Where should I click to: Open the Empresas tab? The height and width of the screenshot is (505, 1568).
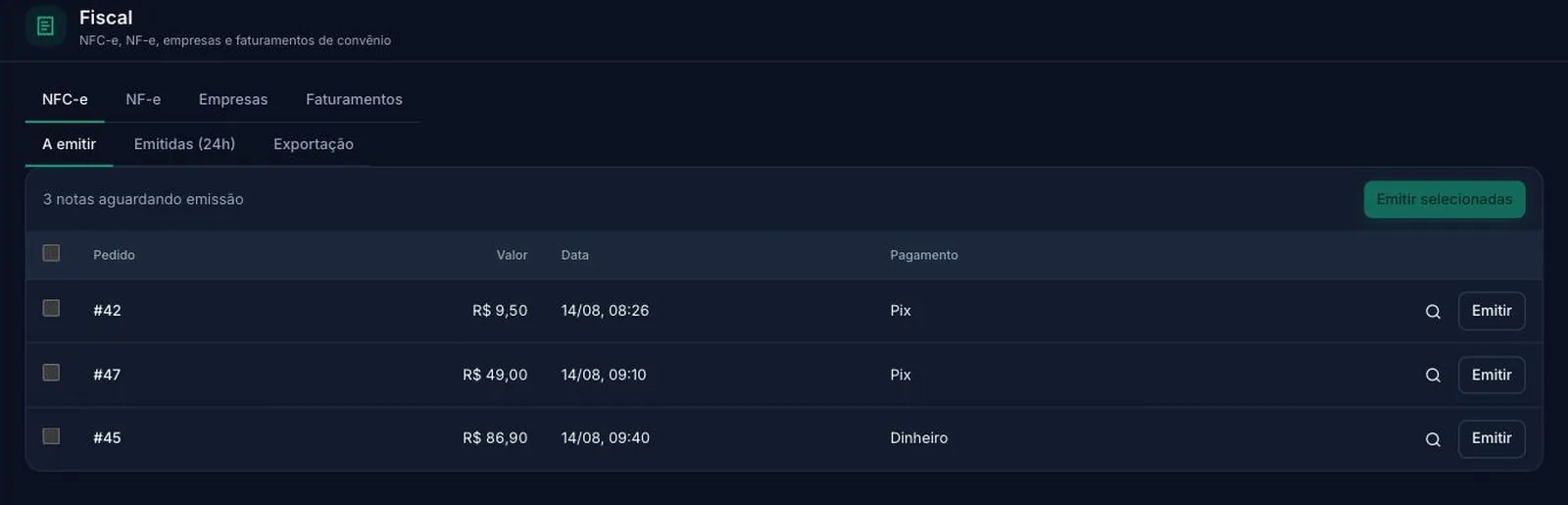tap(233, 99)
